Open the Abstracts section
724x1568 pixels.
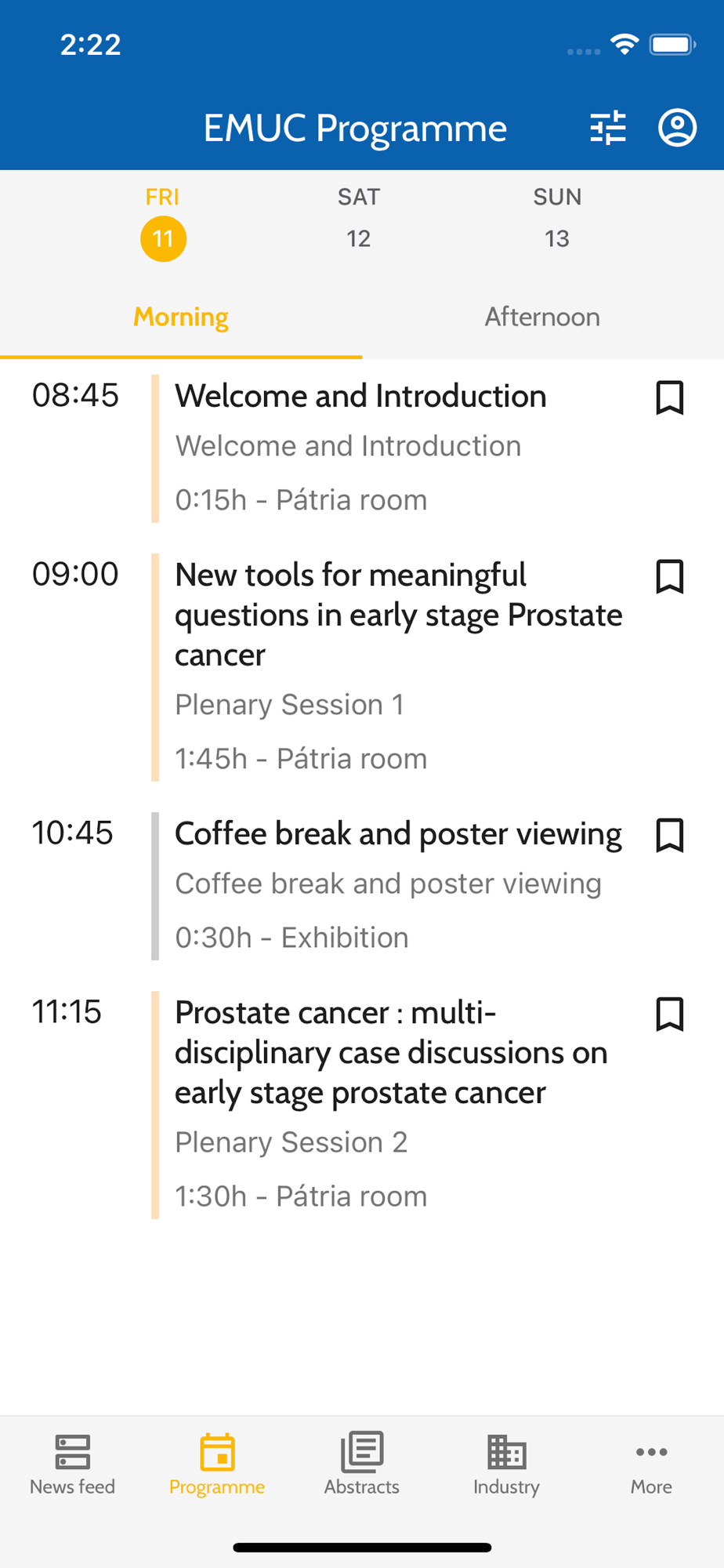click(x=362, y=1465)
